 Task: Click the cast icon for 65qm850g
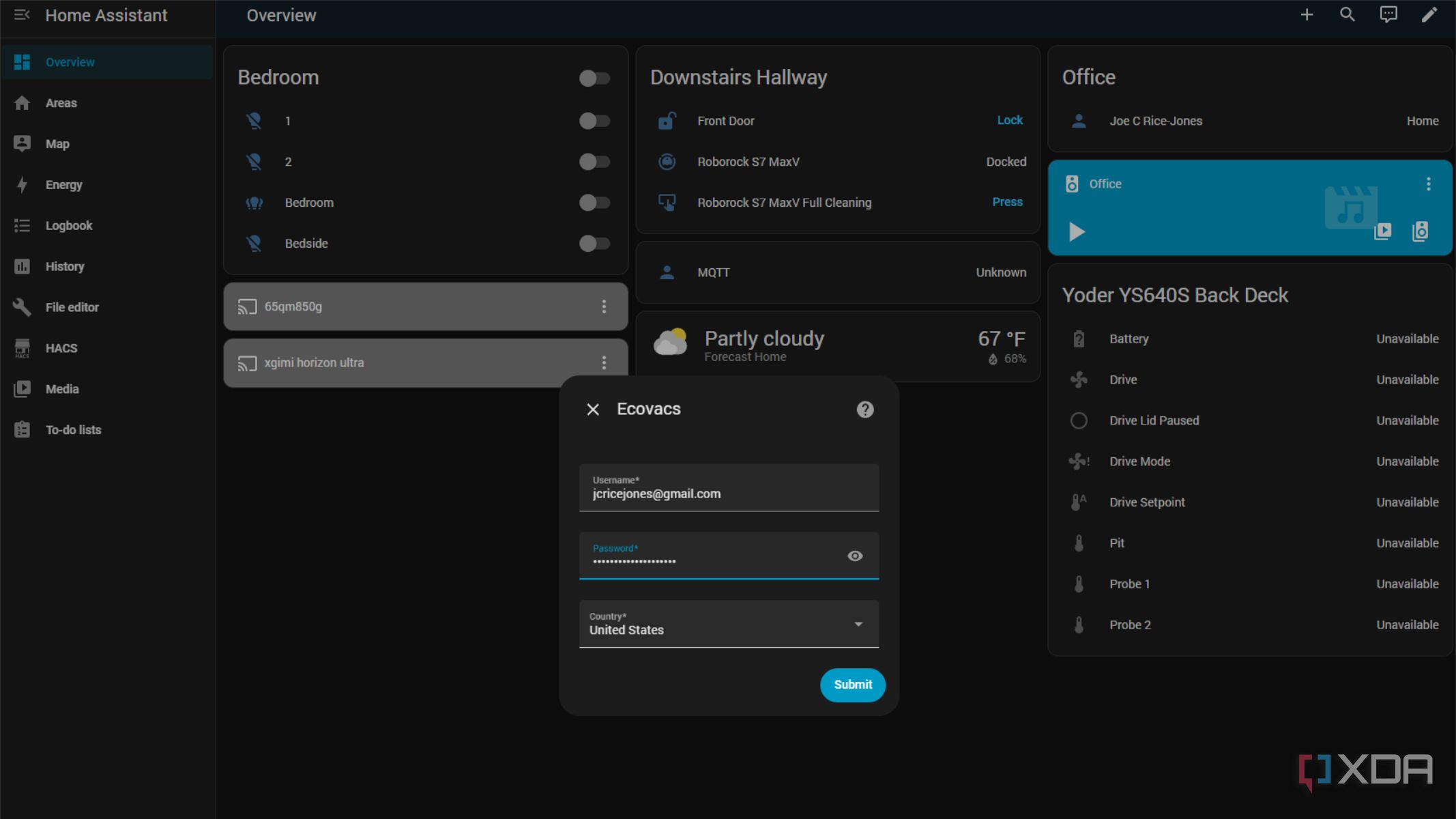click(247, 306)
